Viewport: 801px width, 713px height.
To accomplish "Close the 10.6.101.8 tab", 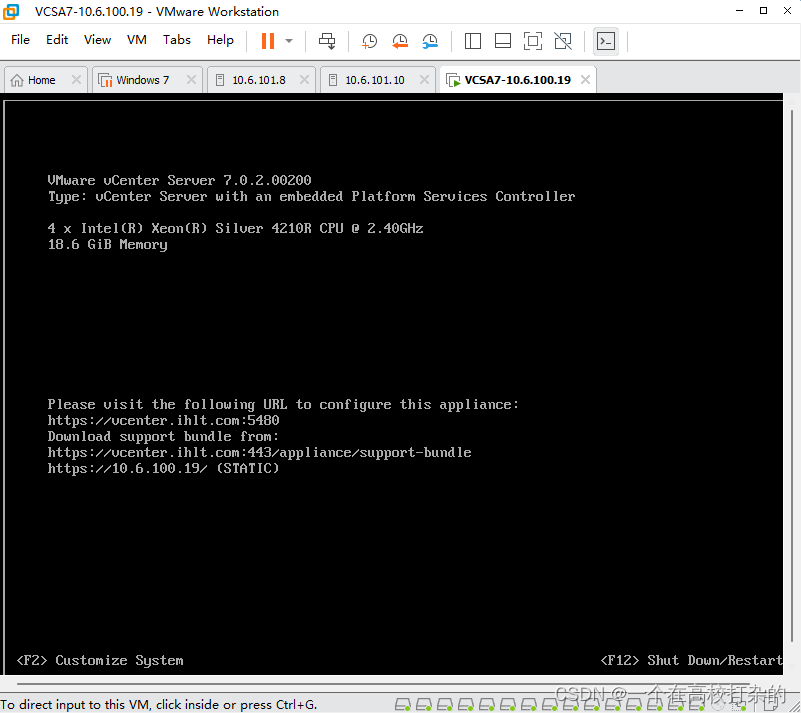I will coord(304,80).
